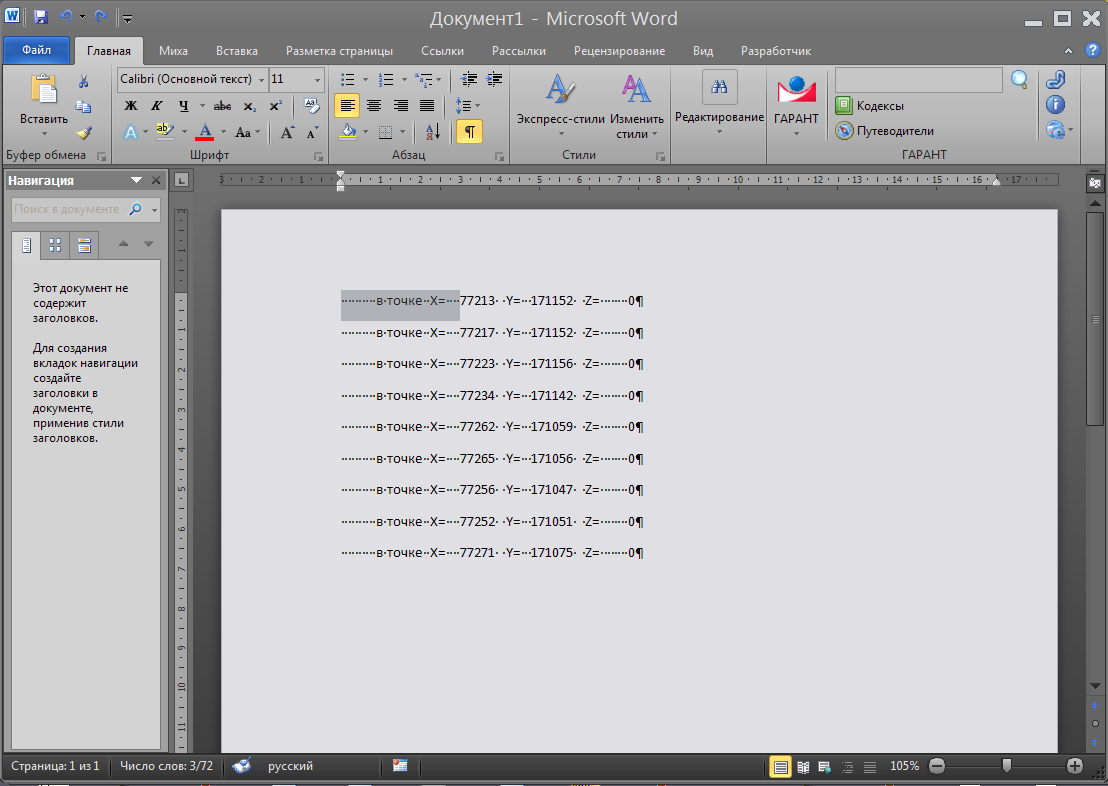Switch to the Вставка ribbon tab

coord(236,51)
